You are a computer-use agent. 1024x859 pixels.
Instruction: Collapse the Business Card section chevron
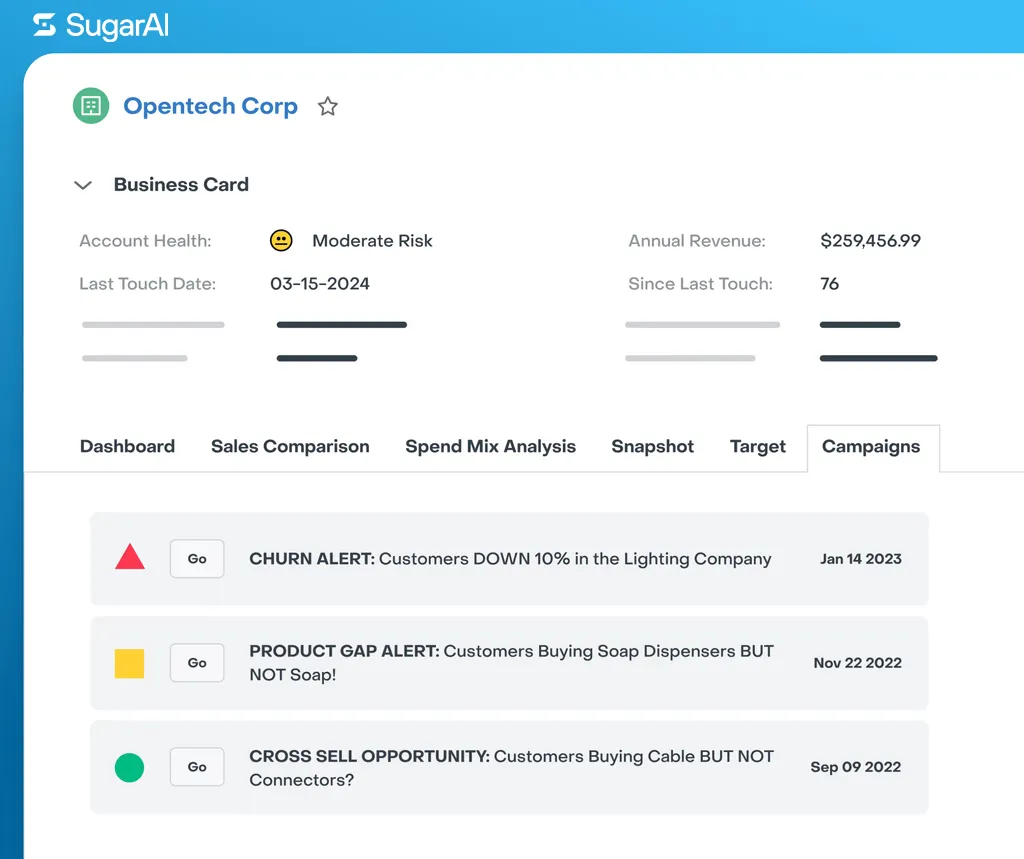point(84,185)
